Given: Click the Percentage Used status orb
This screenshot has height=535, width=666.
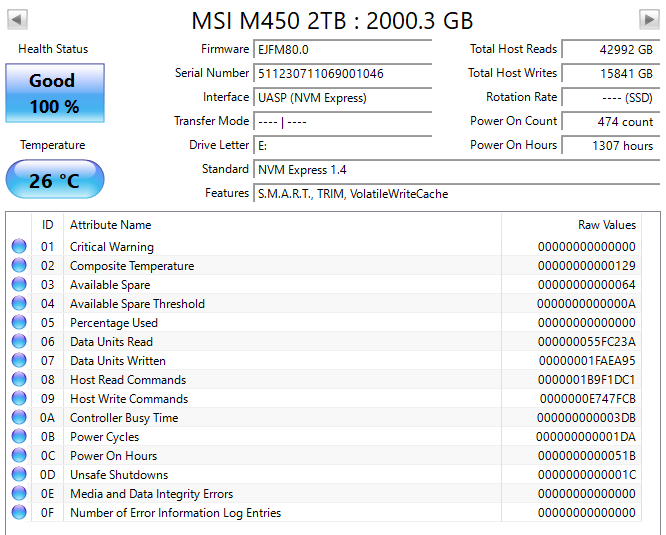Looking at the screenshot, I should (x=19, y=323).
